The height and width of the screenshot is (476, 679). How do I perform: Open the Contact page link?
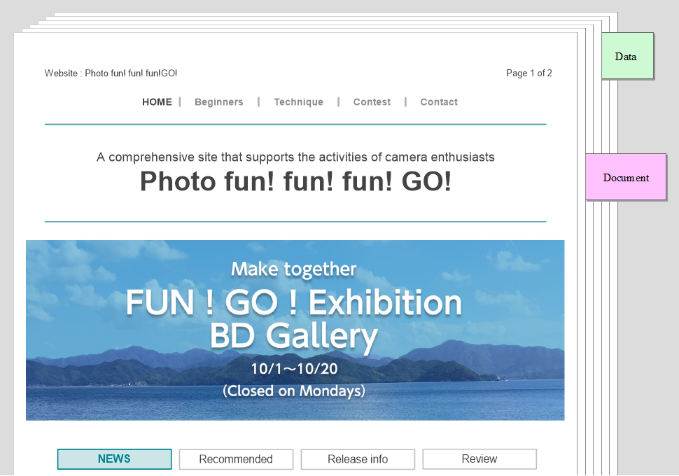(x=439, y=102)
